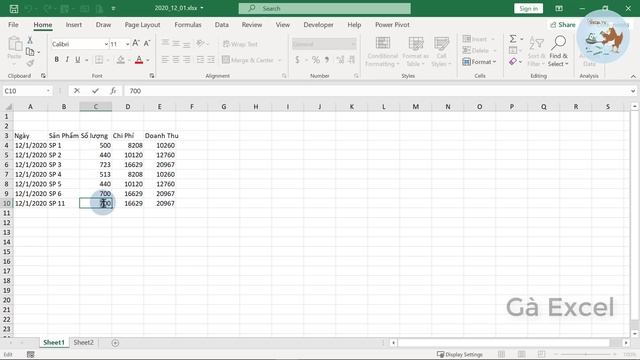
Task: Open Format as Table gallery
Action: 416,51
